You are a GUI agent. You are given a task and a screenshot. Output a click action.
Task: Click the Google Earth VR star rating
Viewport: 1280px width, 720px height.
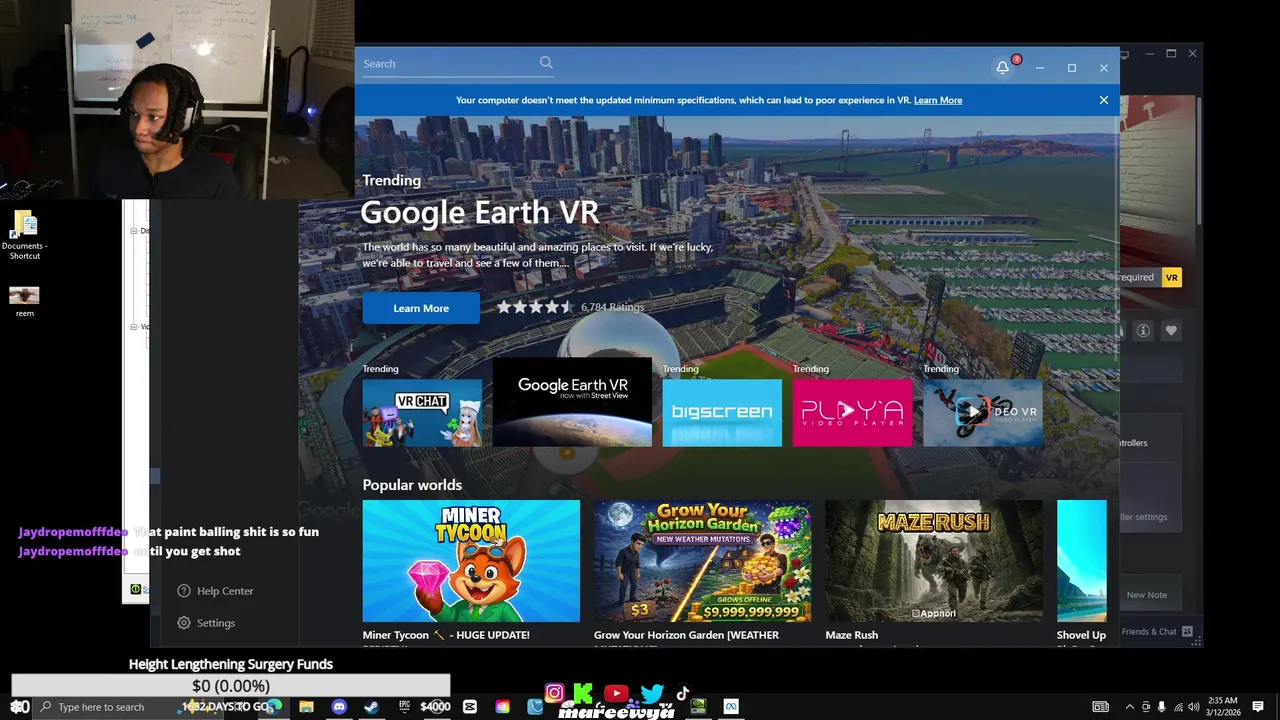point(534,307)
